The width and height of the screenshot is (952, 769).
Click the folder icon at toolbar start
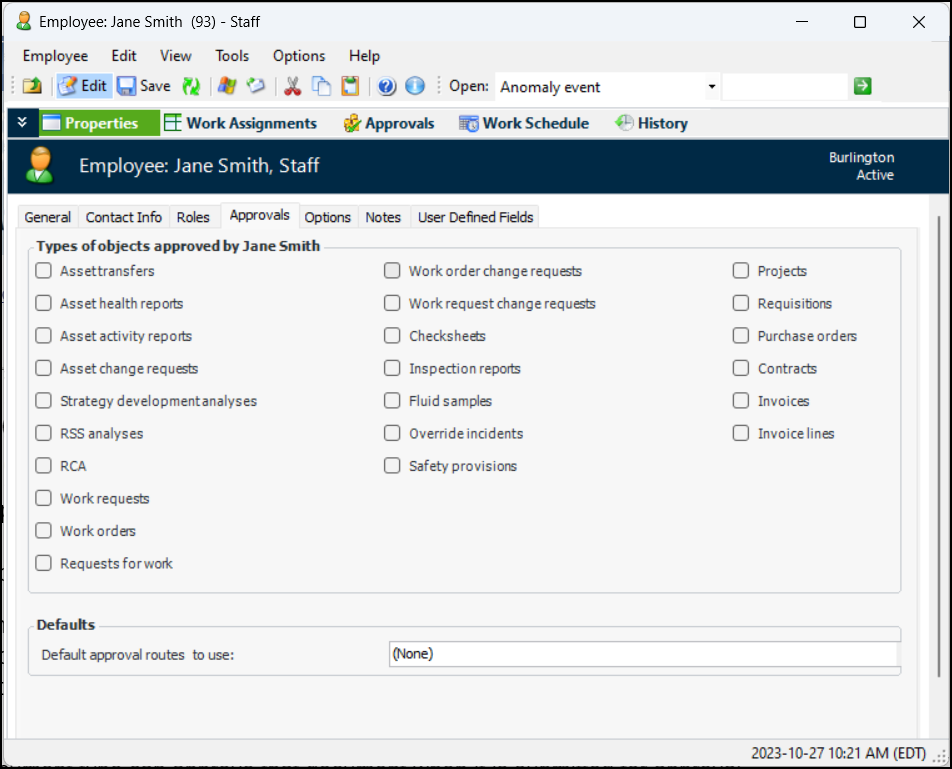32,87
